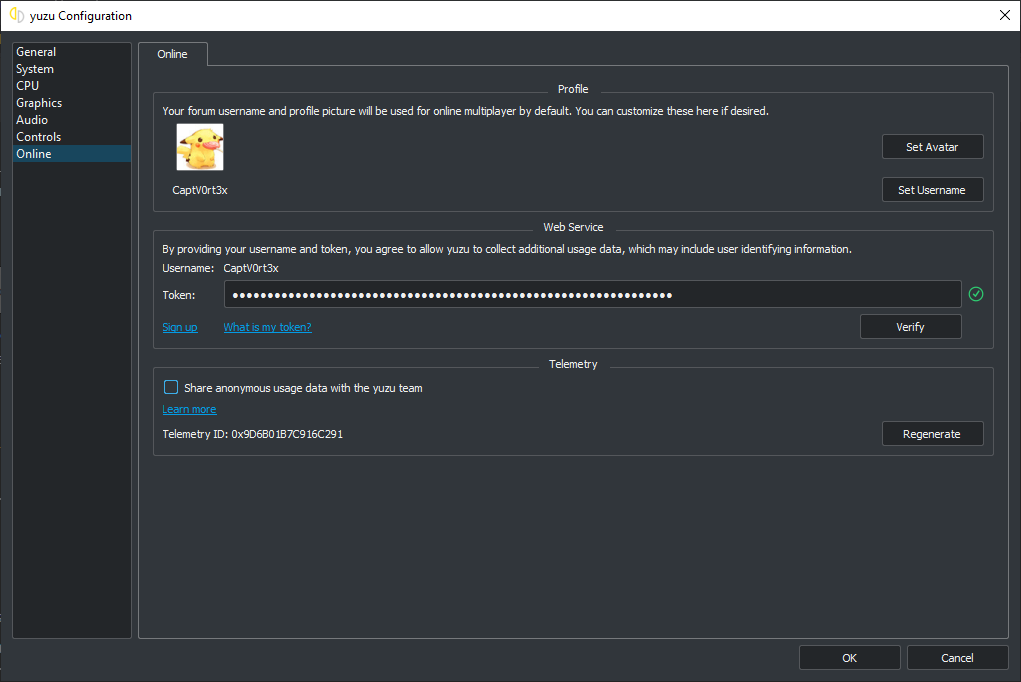Select Online in the sidebar list
Screen dimensions: 1021x682
(72, 154)
